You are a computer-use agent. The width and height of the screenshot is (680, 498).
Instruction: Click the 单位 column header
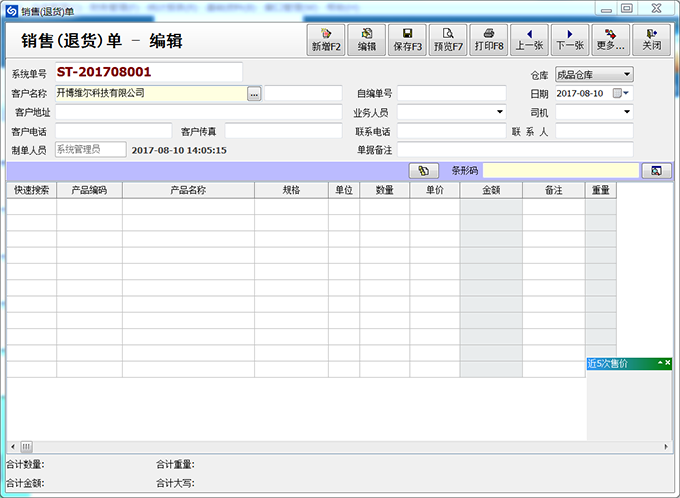click(344, 190)
